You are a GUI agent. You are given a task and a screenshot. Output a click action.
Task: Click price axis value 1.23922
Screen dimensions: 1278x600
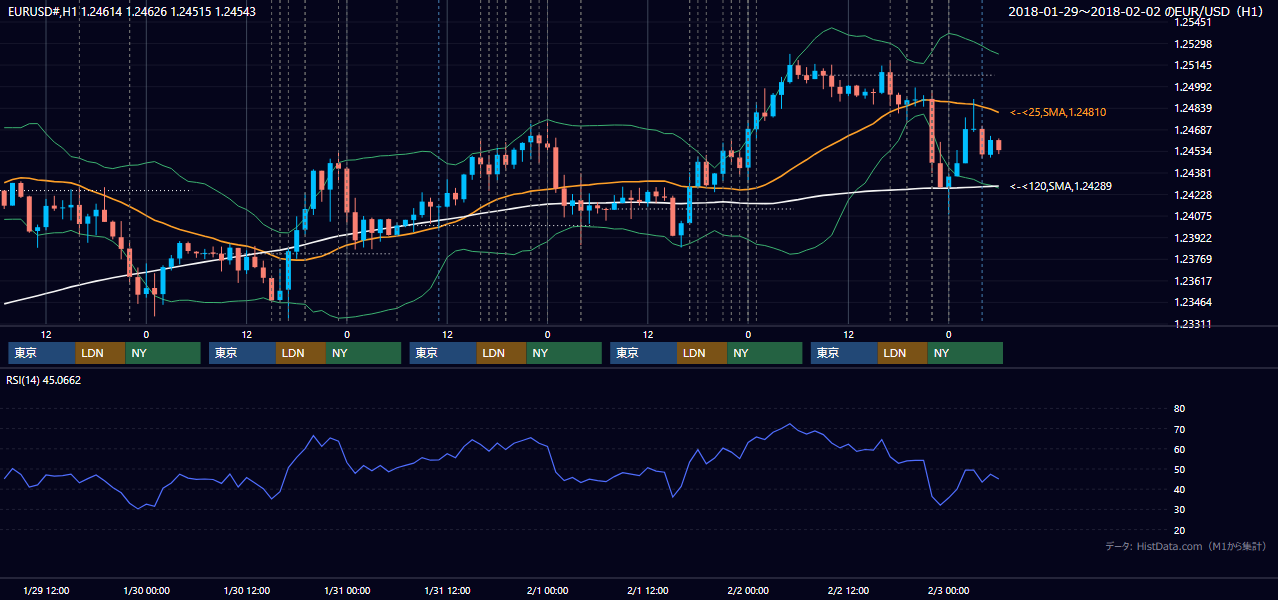[1193, 238]
